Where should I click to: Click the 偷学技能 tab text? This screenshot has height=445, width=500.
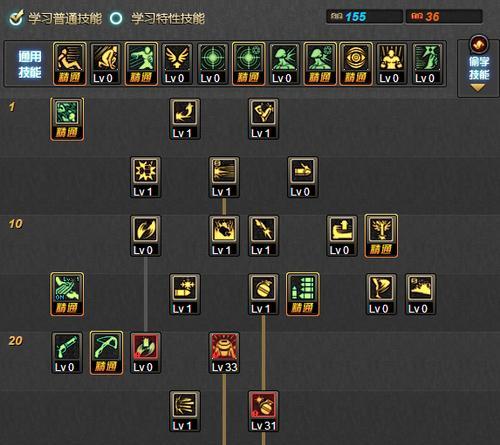click(479, 68)
